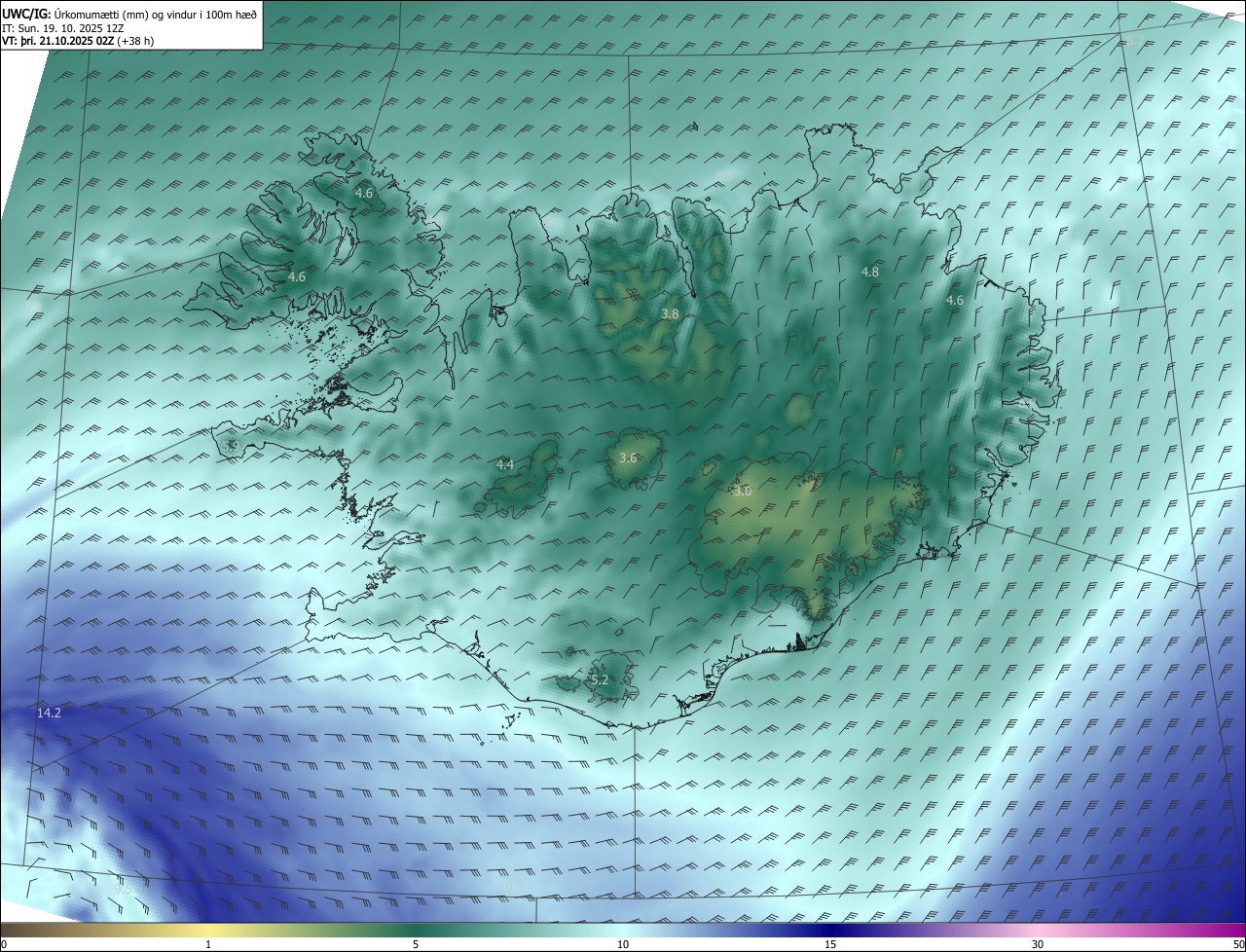Click the 30 tick label on the color scale

pos(1038,944)
